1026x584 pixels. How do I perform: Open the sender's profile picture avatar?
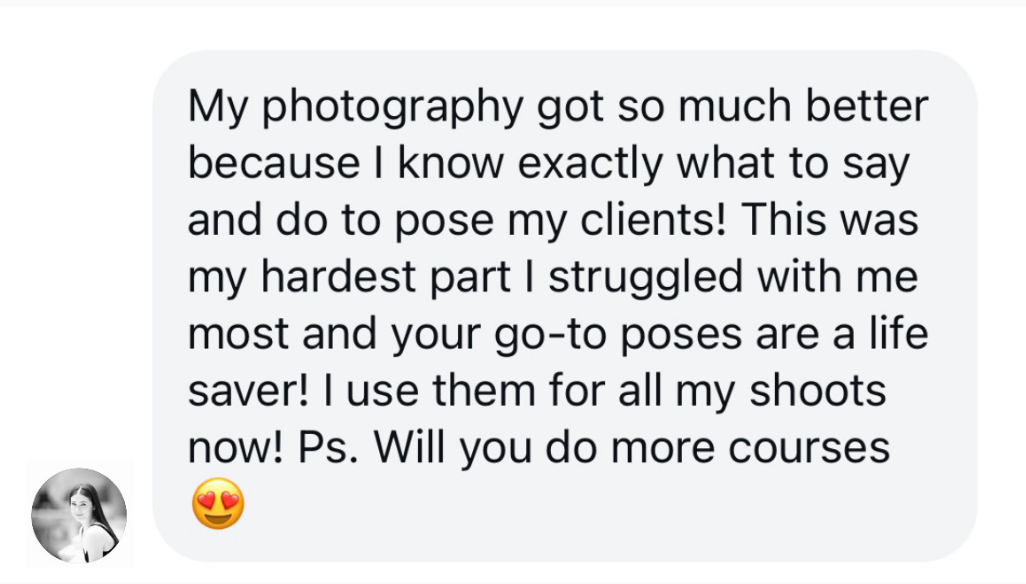click(x=79, y=515)
